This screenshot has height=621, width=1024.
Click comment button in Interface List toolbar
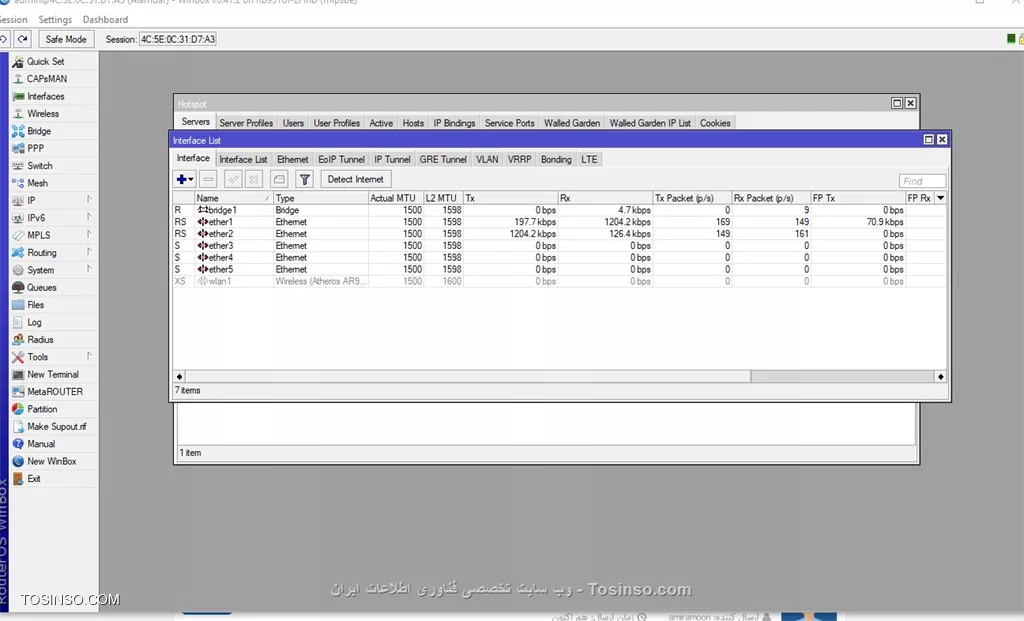coord(280,179)
